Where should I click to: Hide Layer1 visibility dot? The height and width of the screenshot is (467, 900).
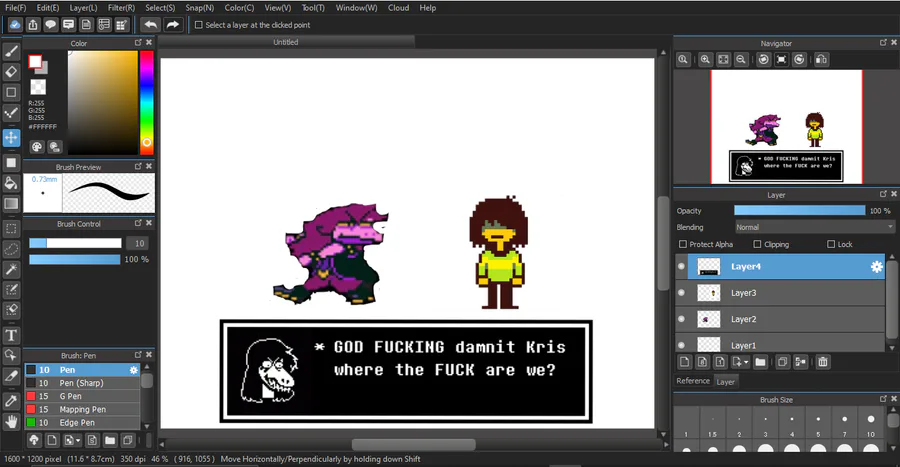pos(681,345)
